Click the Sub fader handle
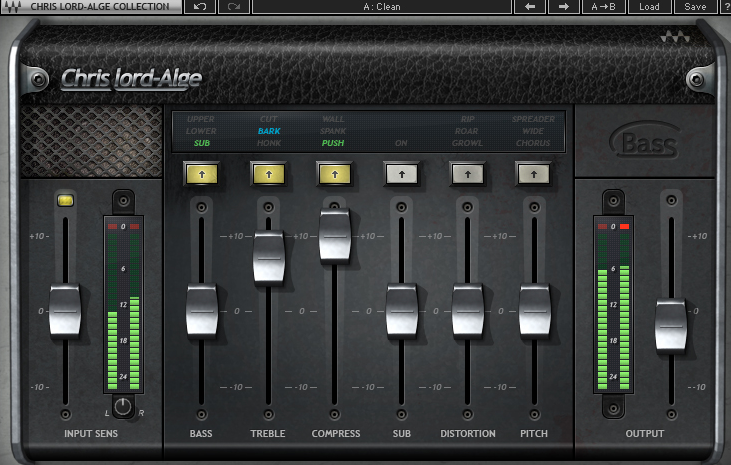Image resolution: width=731 pixels, height=465 pixels. click(401, 310)
